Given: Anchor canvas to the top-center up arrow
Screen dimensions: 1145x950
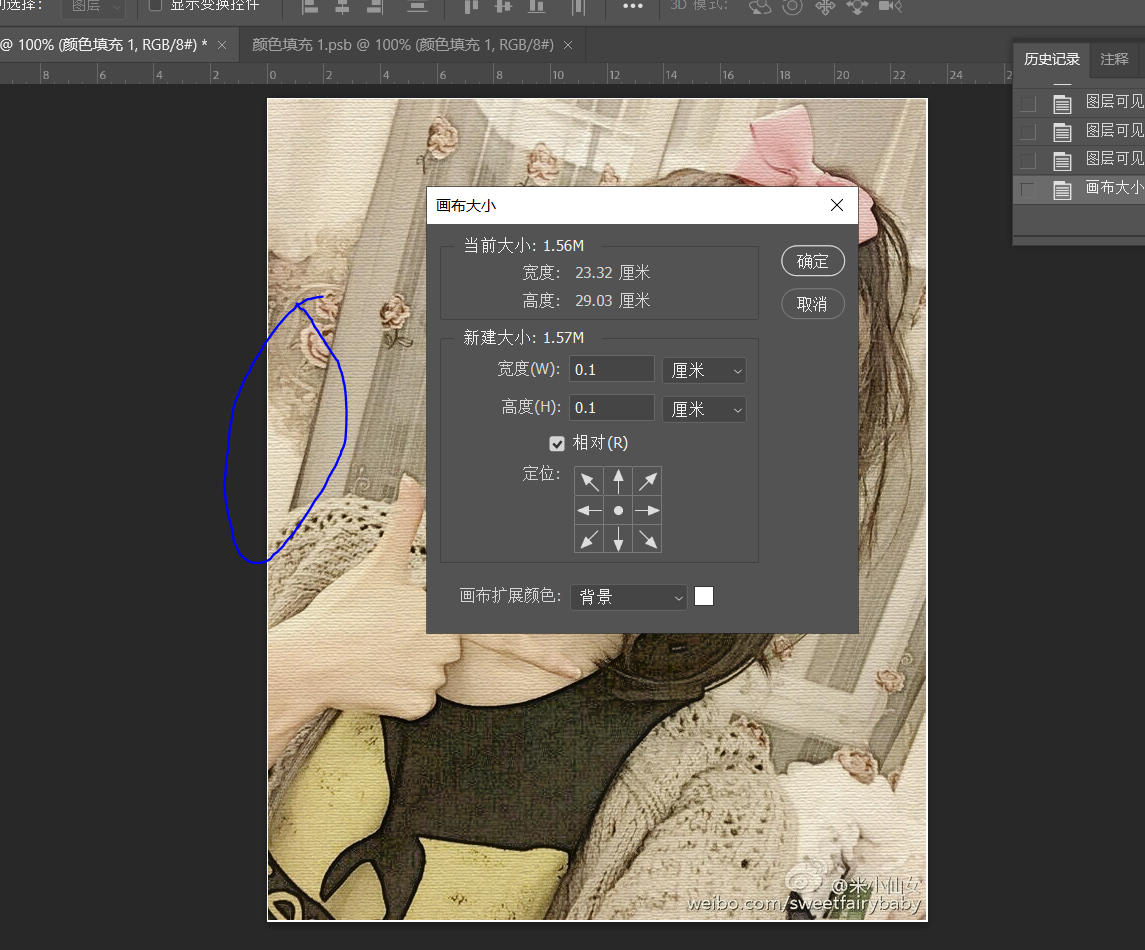Looking at the screenshot, I should click(x=619, y=481).
